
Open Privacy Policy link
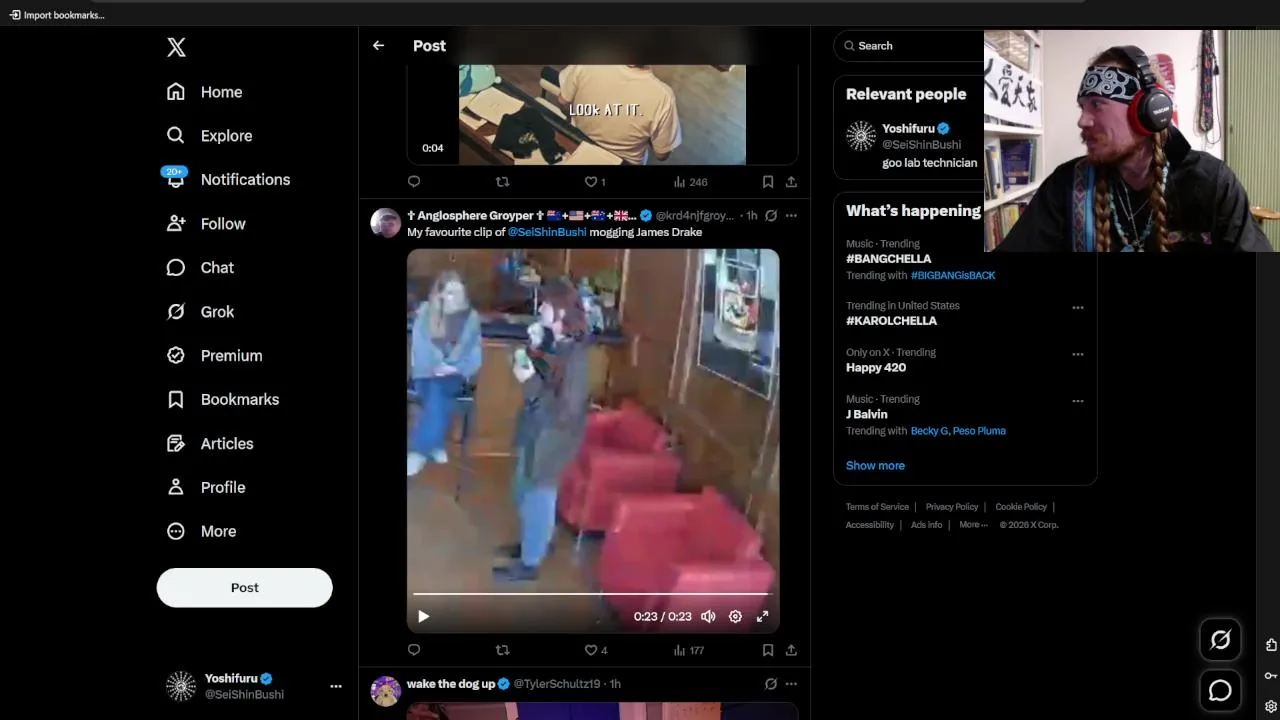coord(952,507)
